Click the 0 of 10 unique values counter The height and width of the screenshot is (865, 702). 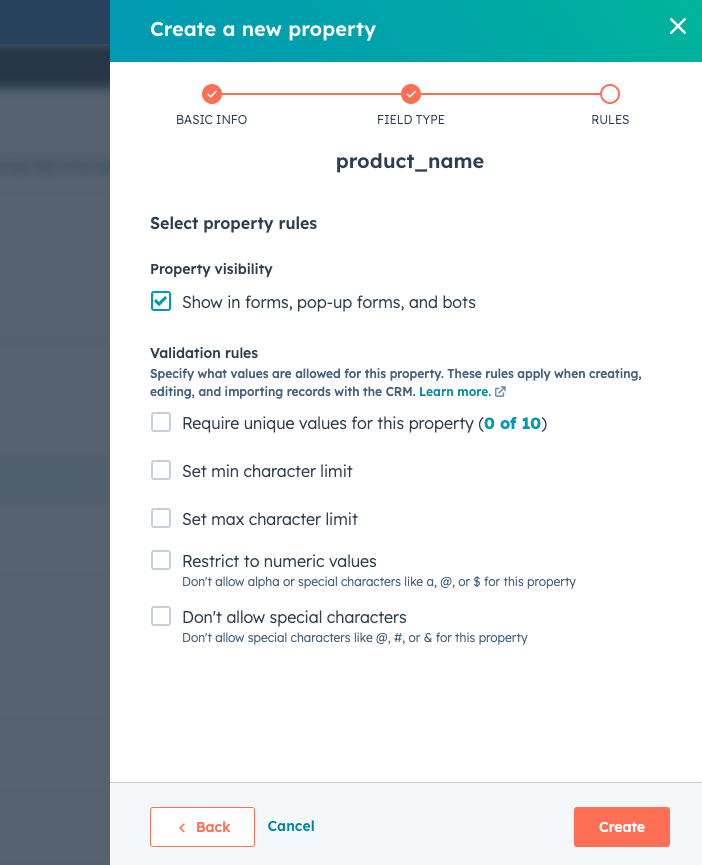coord(514,422)
